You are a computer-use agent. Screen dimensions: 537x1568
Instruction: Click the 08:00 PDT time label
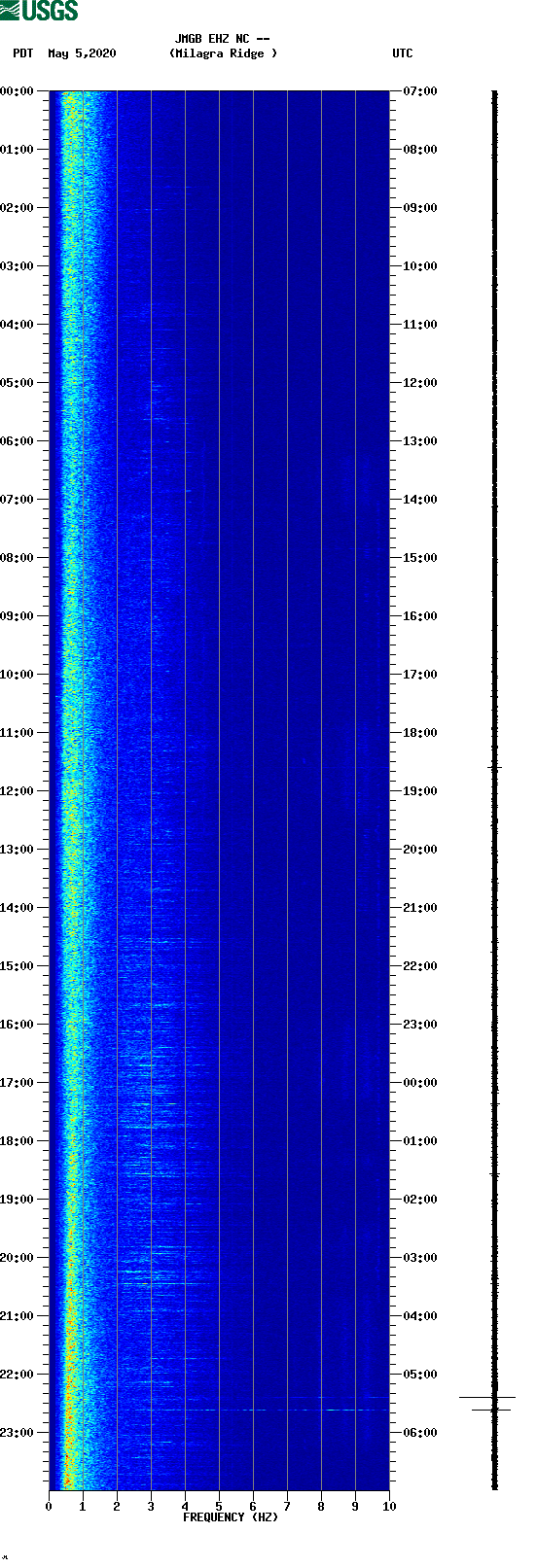point(18,558)
